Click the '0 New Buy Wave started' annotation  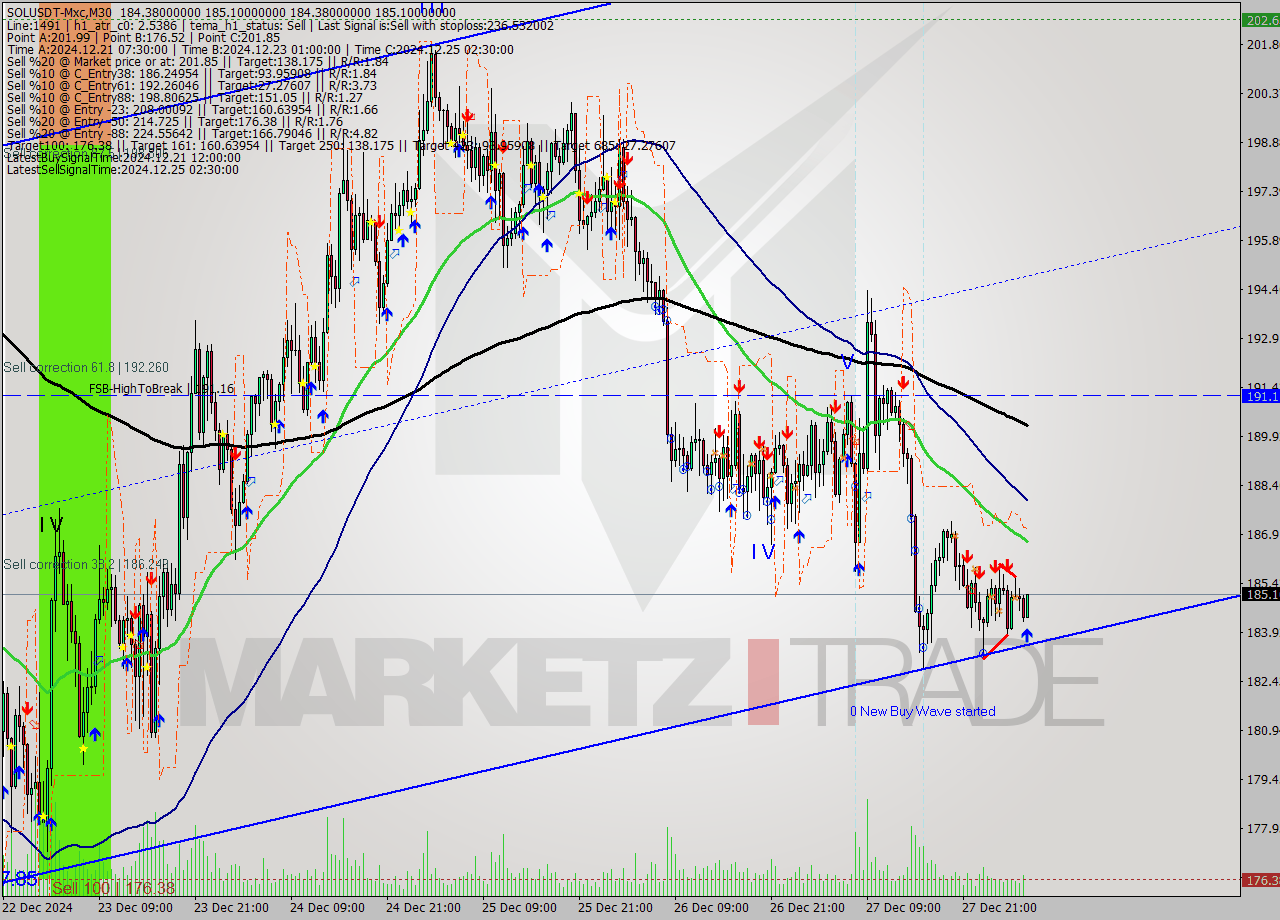tap(922, 711)
